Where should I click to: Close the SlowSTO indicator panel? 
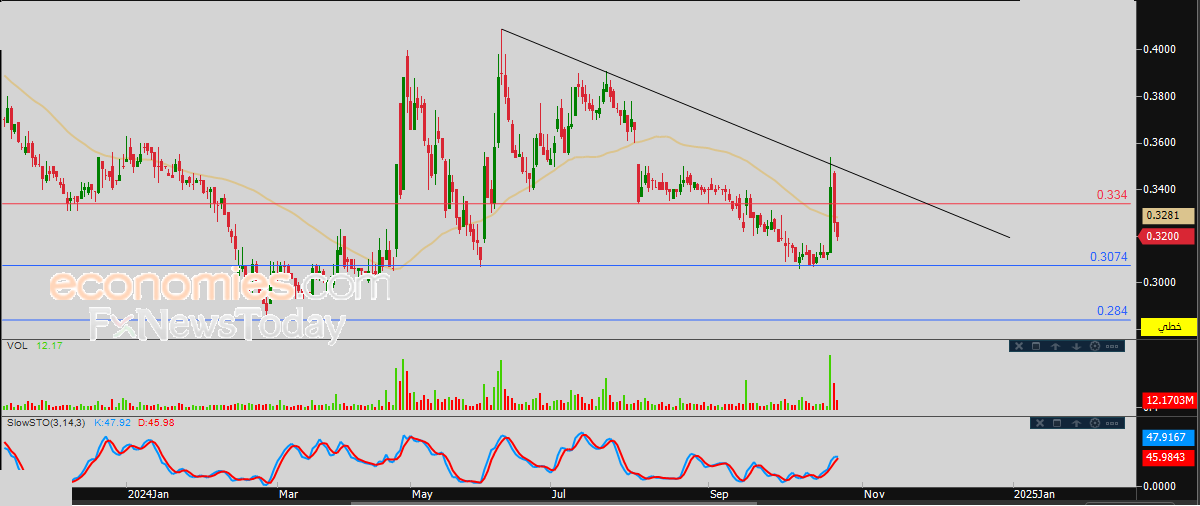(1040, 423)
